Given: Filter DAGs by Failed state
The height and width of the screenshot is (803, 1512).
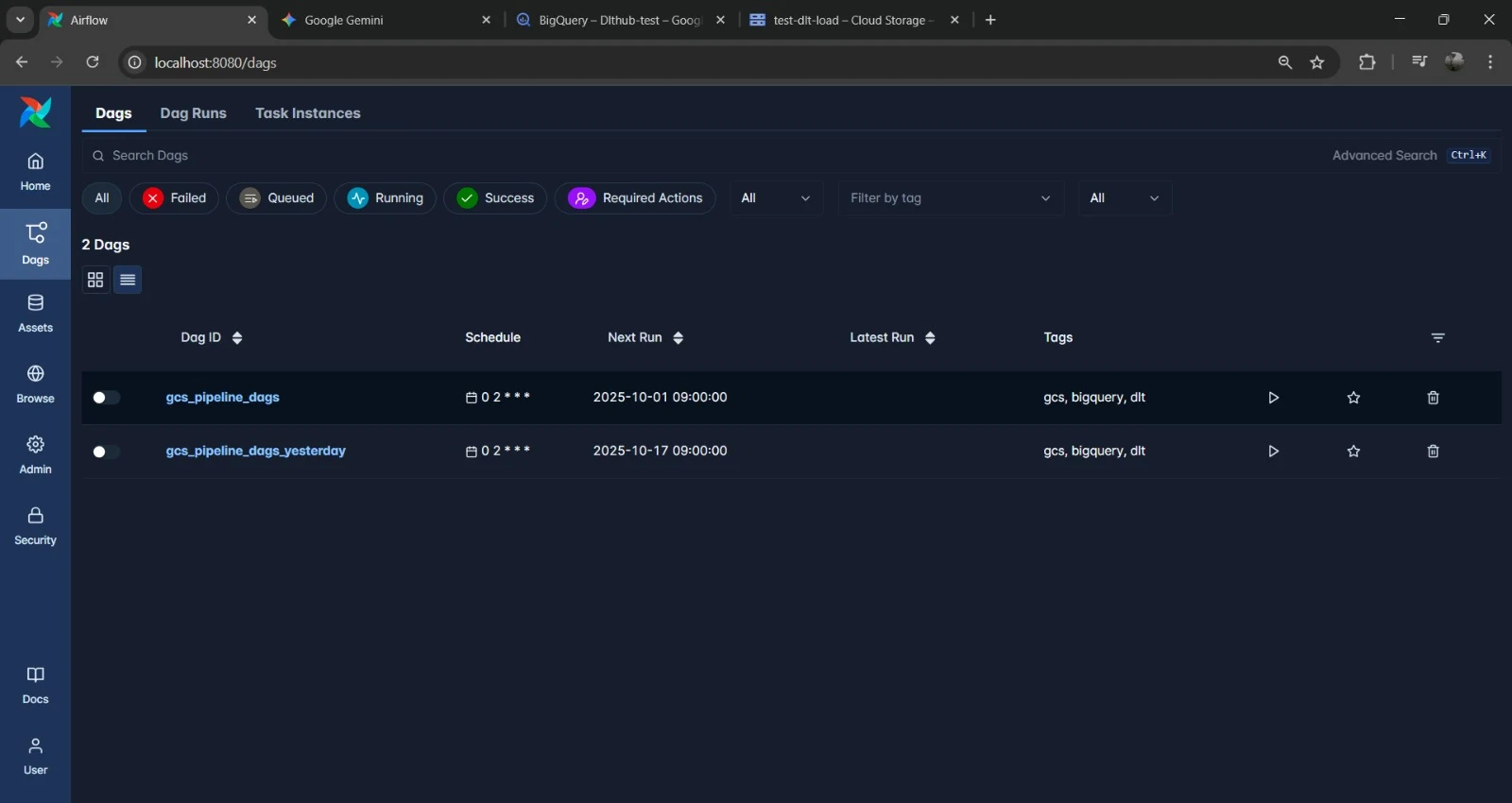Looking at the screenshot, I should [x=174, y=198].
